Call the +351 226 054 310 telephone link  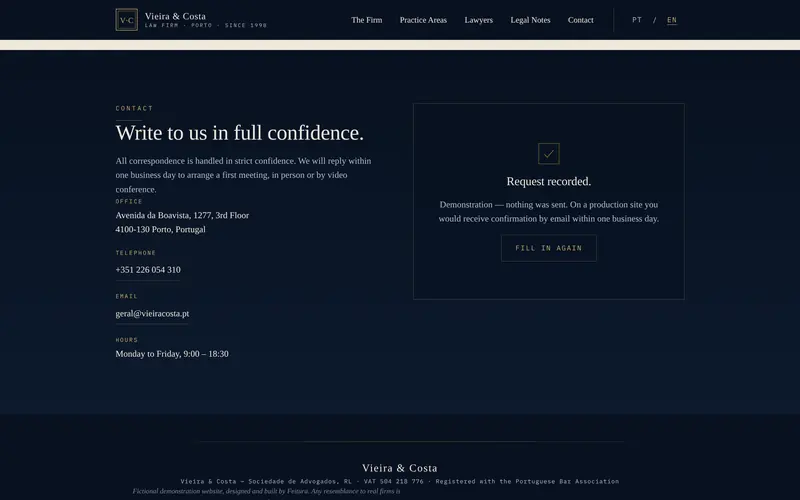coord(148,269)
